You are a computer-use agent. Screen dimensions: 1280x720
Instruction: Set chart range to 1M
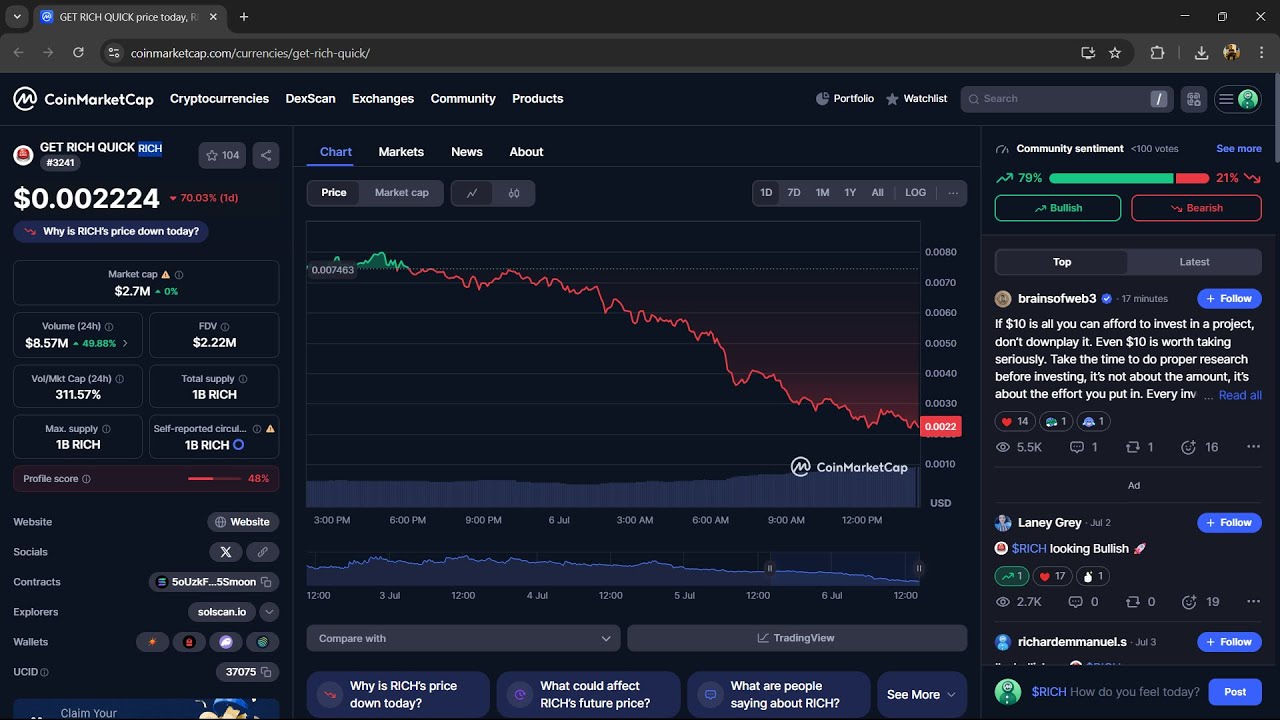pyautogui.click(x=822, y=193)
